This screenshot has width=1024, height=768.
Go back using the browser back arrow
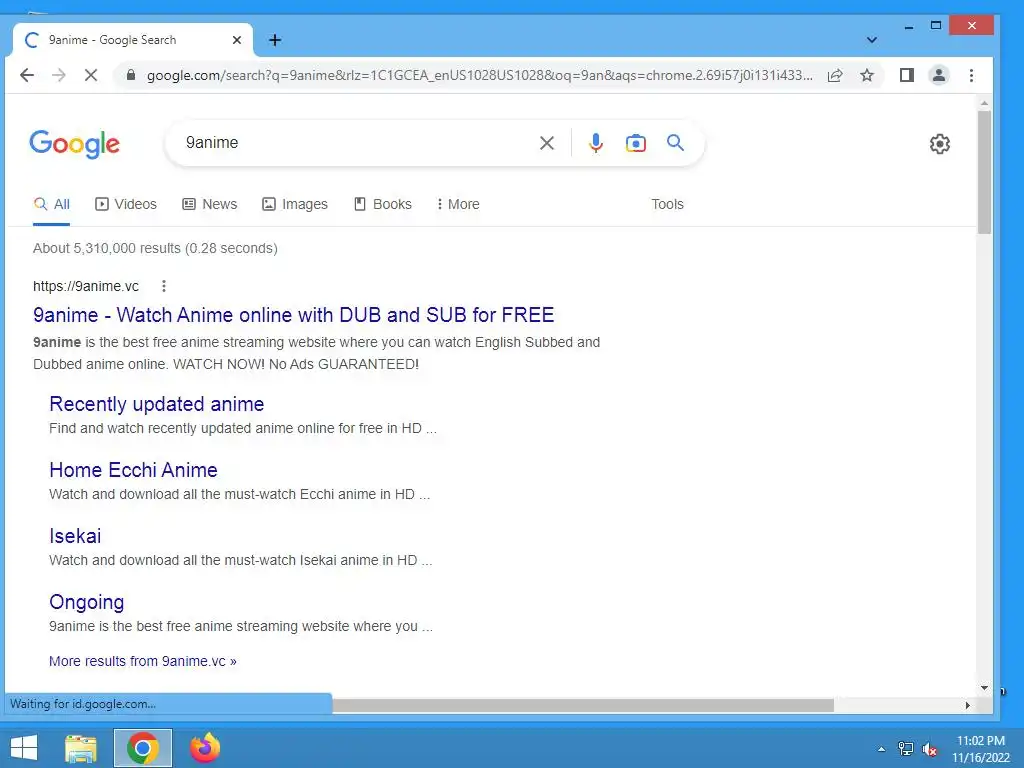click(x=27, y=75)
